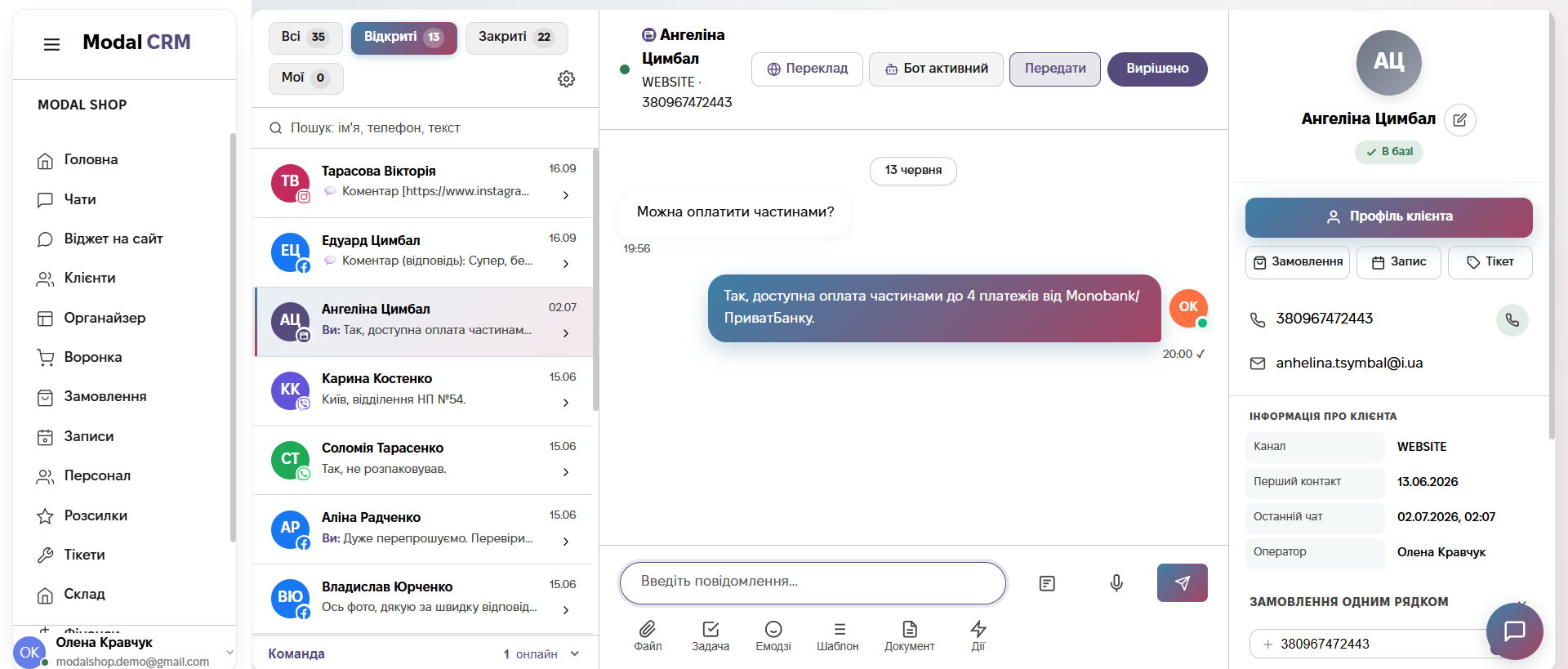Expand chat with Карина Костенко arrow
This screenshot has height=669, width=1568.
pos(566,403)
